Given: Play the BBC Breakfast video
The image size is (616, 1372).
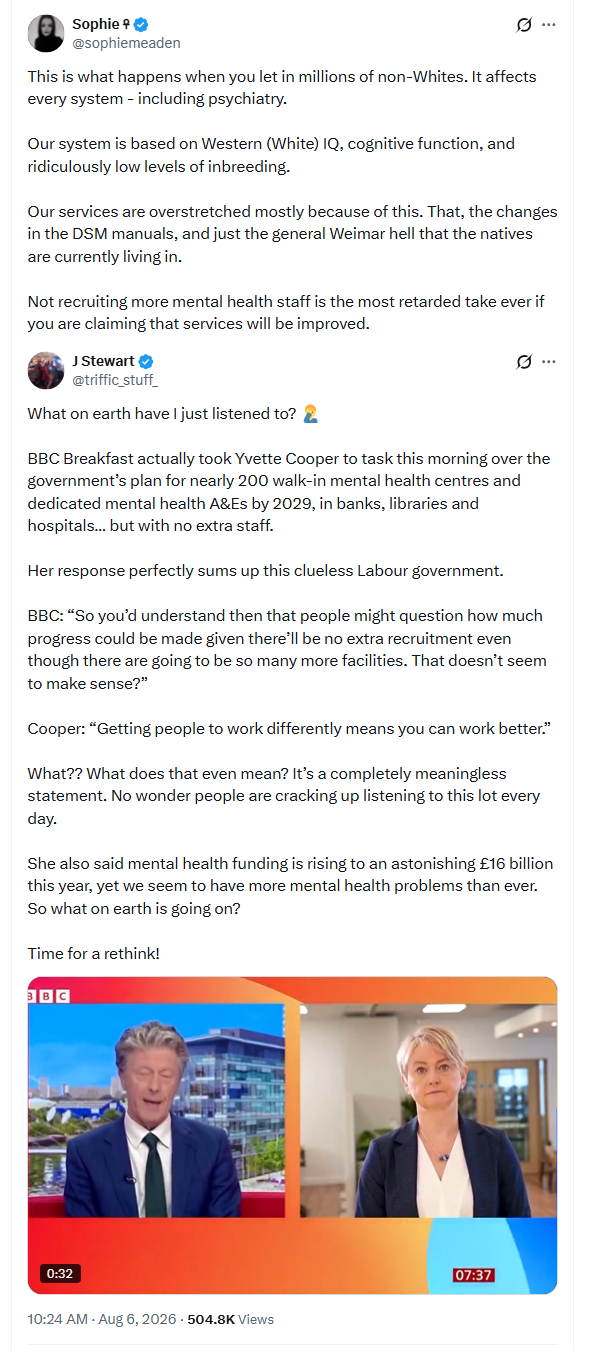Looking at the screenshot, I should click(292, 1135).
